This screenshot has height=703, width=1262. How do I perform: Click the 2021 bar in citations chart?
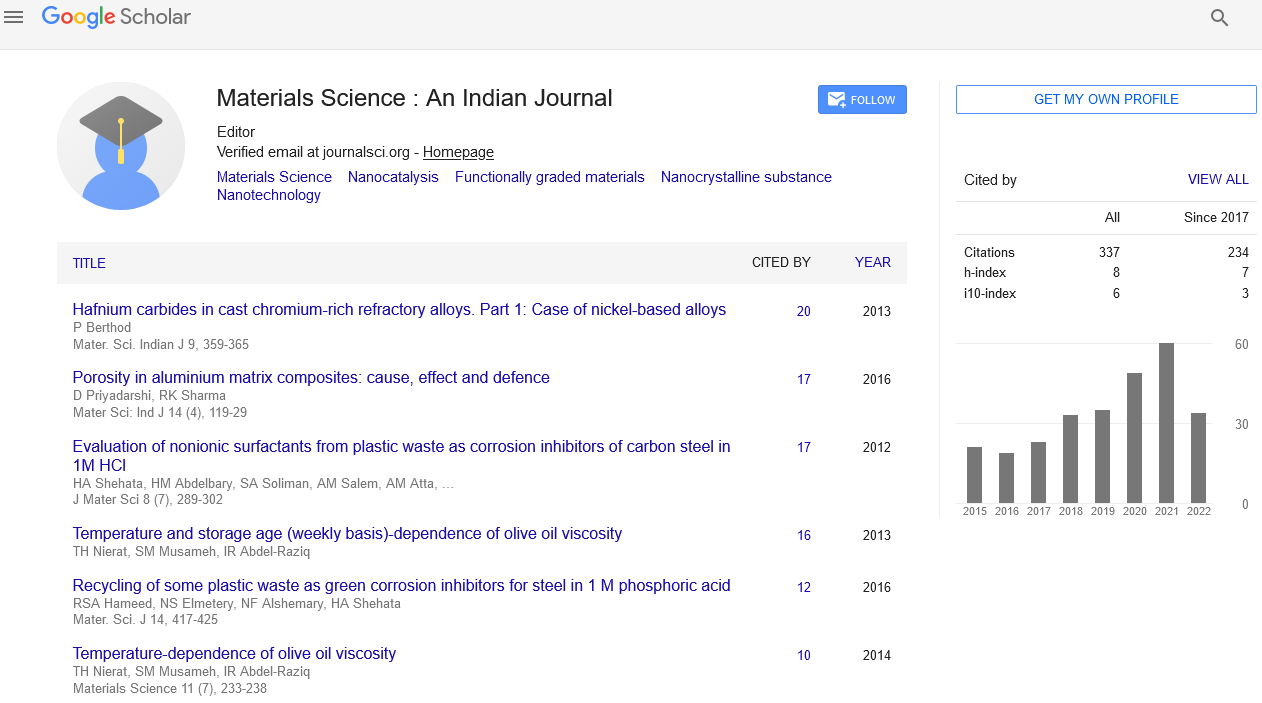click(1166, 423)
